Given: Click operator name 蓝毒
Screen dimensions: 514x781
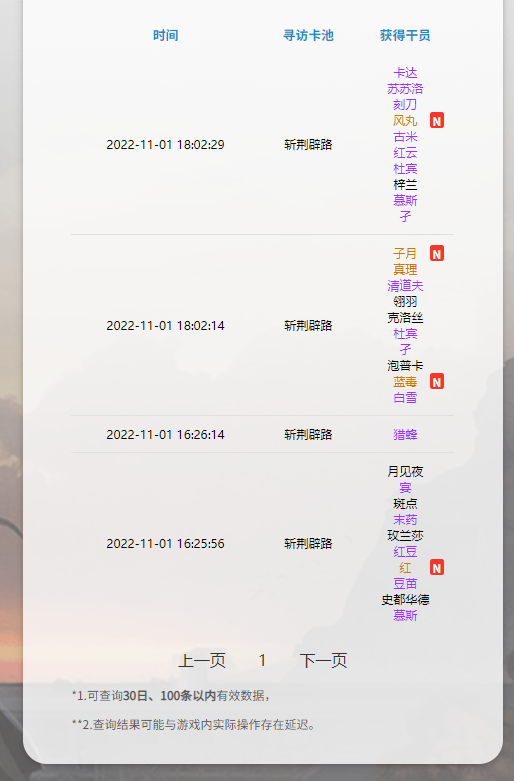Looking at the screenshot, I should pyautogui.click(x=405, y=382).
